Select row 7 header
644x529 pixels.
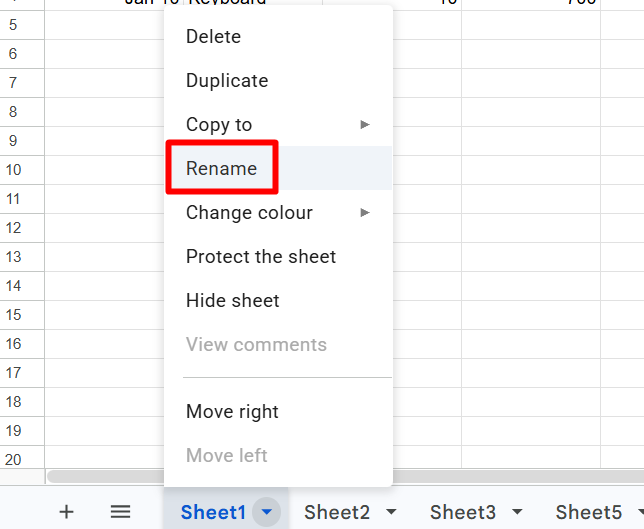pyautogui.click(x=22, y=83)
